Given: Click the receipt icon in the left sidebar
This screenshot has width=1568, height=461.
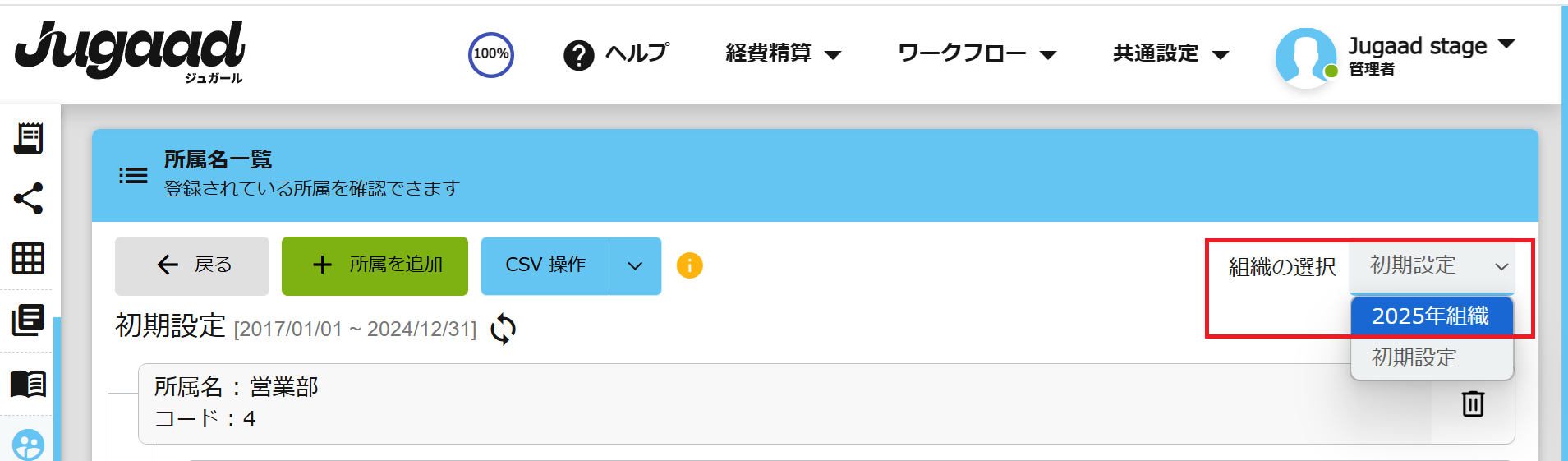Looking at the screenshot, I should tap(29, 138).
